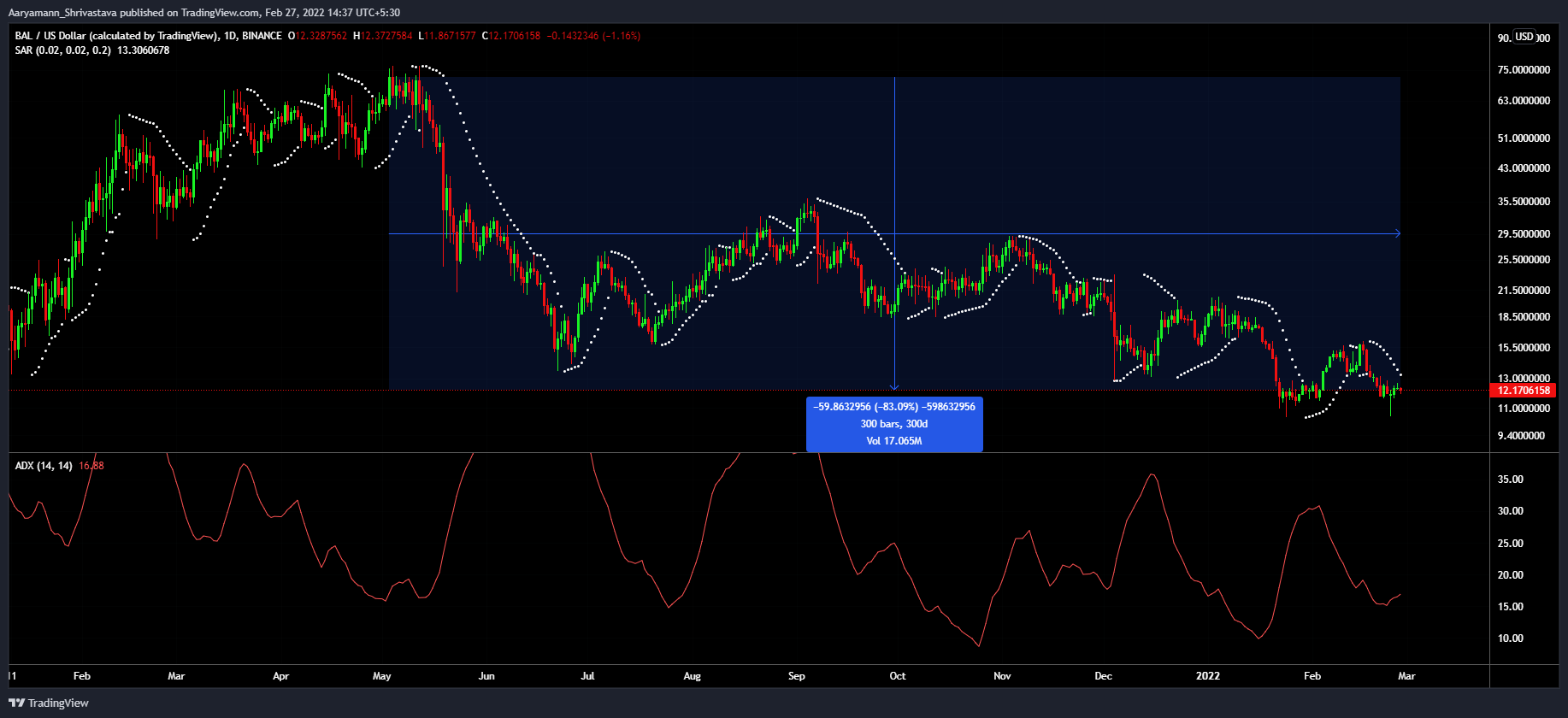The width and height of the screenshot is (1568, 718).
Task: Click the 2022 label on time axis
Action: (1208, 676)
